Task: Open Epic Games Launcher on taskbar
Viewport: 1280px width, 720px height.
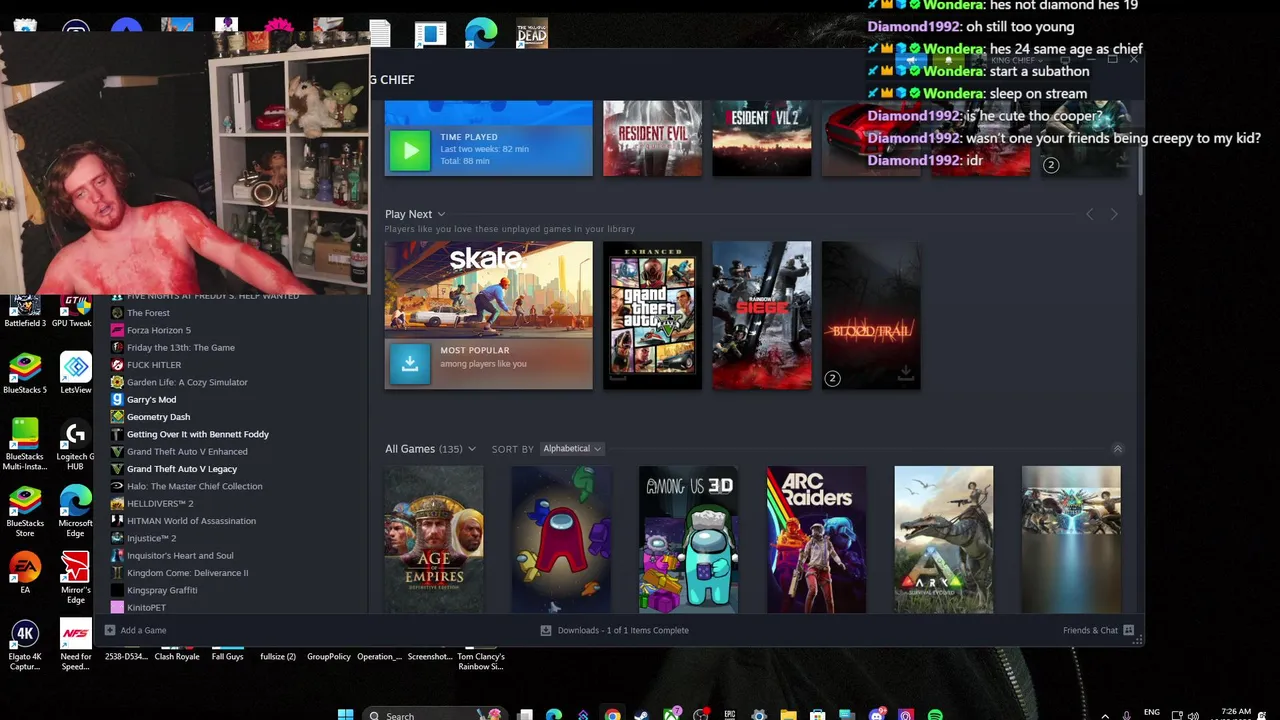Action: (x=730, y=714)
